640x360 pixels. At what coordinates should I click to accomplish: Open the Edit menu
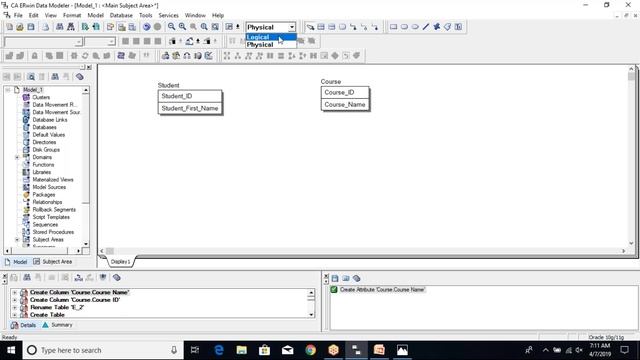pos(33,15)
